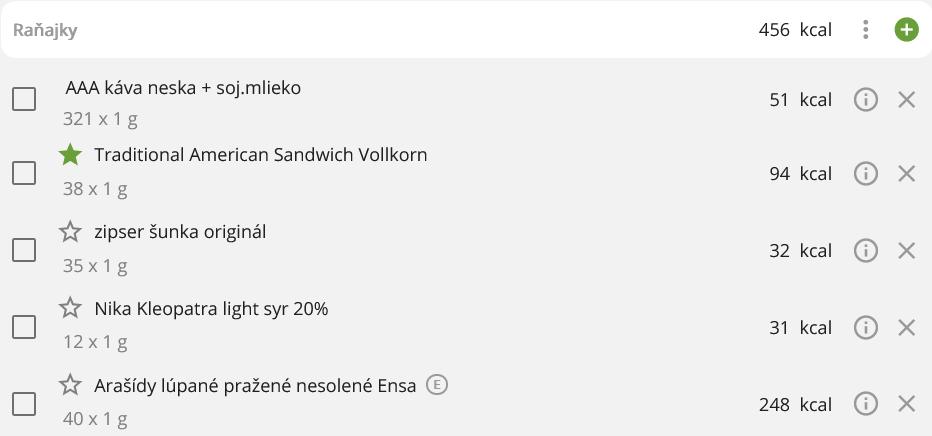Star the Nika Kleopatra light syr item

pyautogui.click(x=70, y=309)
